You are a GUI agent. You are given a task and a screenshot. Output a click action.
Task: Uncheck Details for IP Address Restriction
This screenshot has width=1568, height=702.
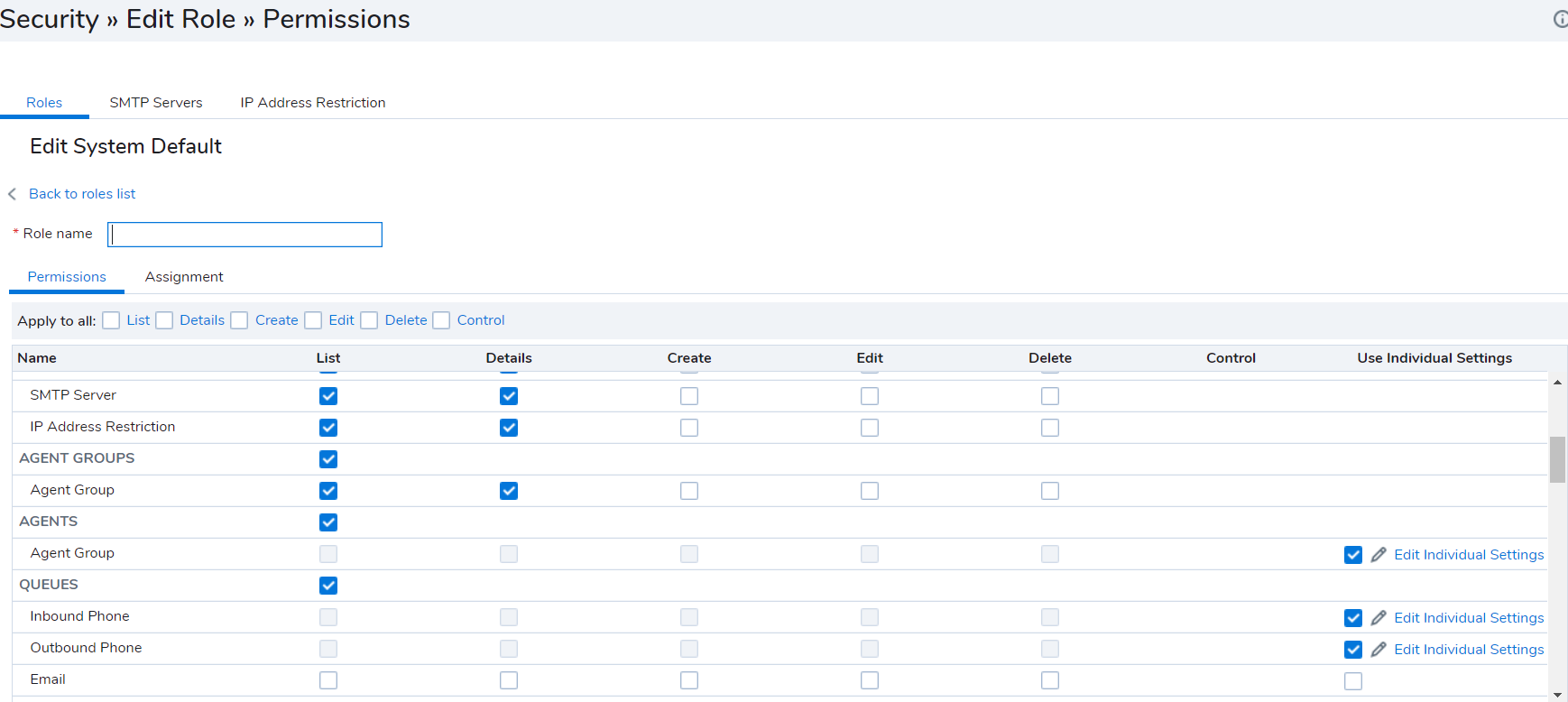(509, 428)
